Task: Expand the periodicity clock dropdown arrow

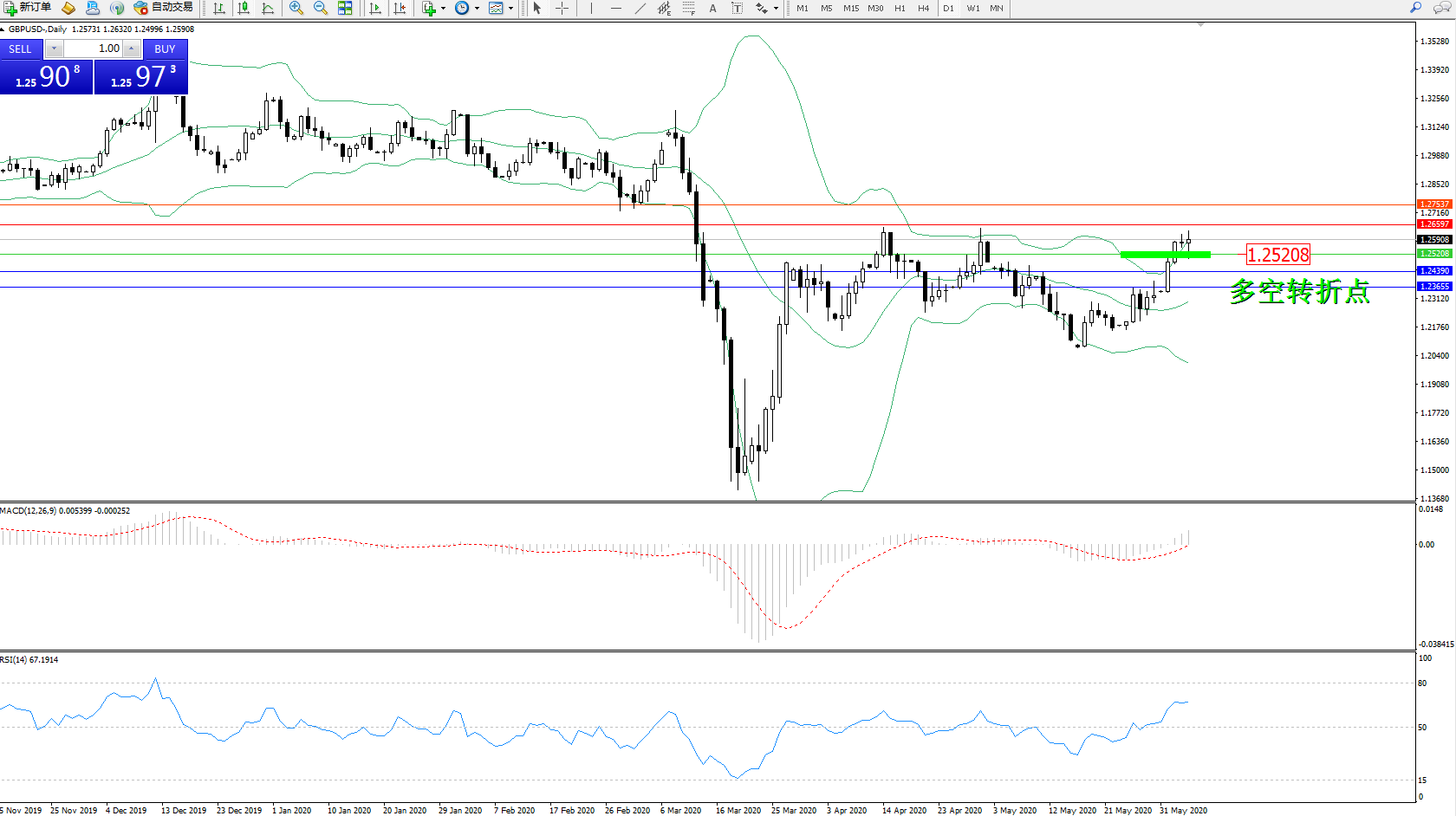Action: [477, 8]
